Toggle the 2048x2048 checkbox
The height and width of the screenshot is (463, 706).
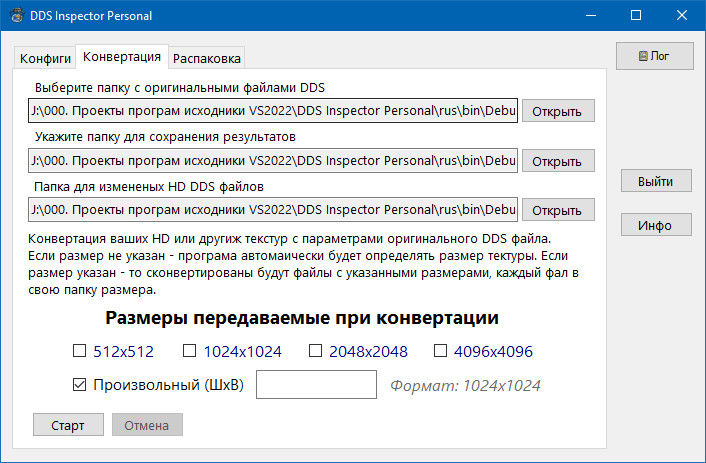(x=315, y=351)
